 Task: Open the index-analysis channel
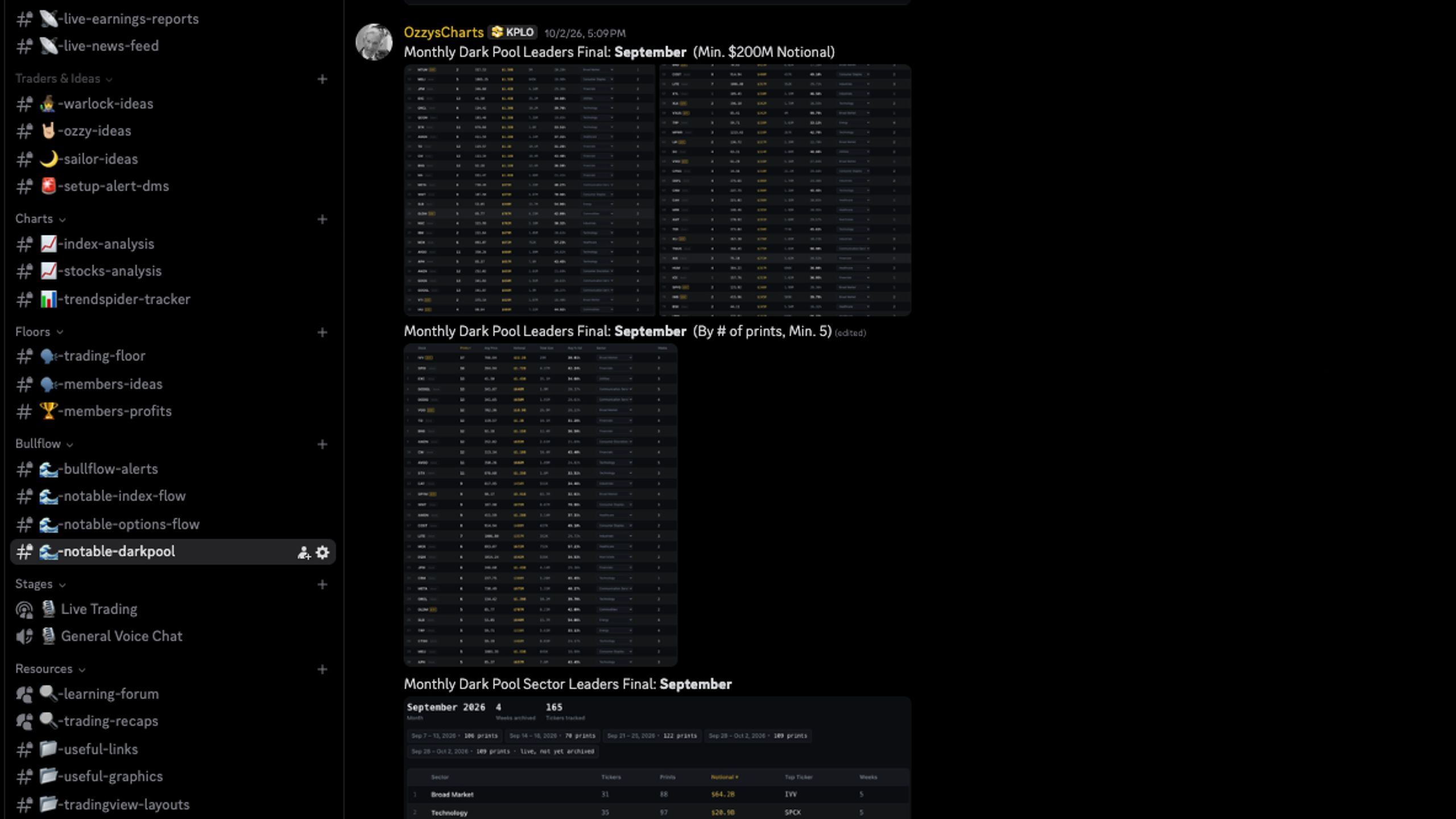[173, 244]
